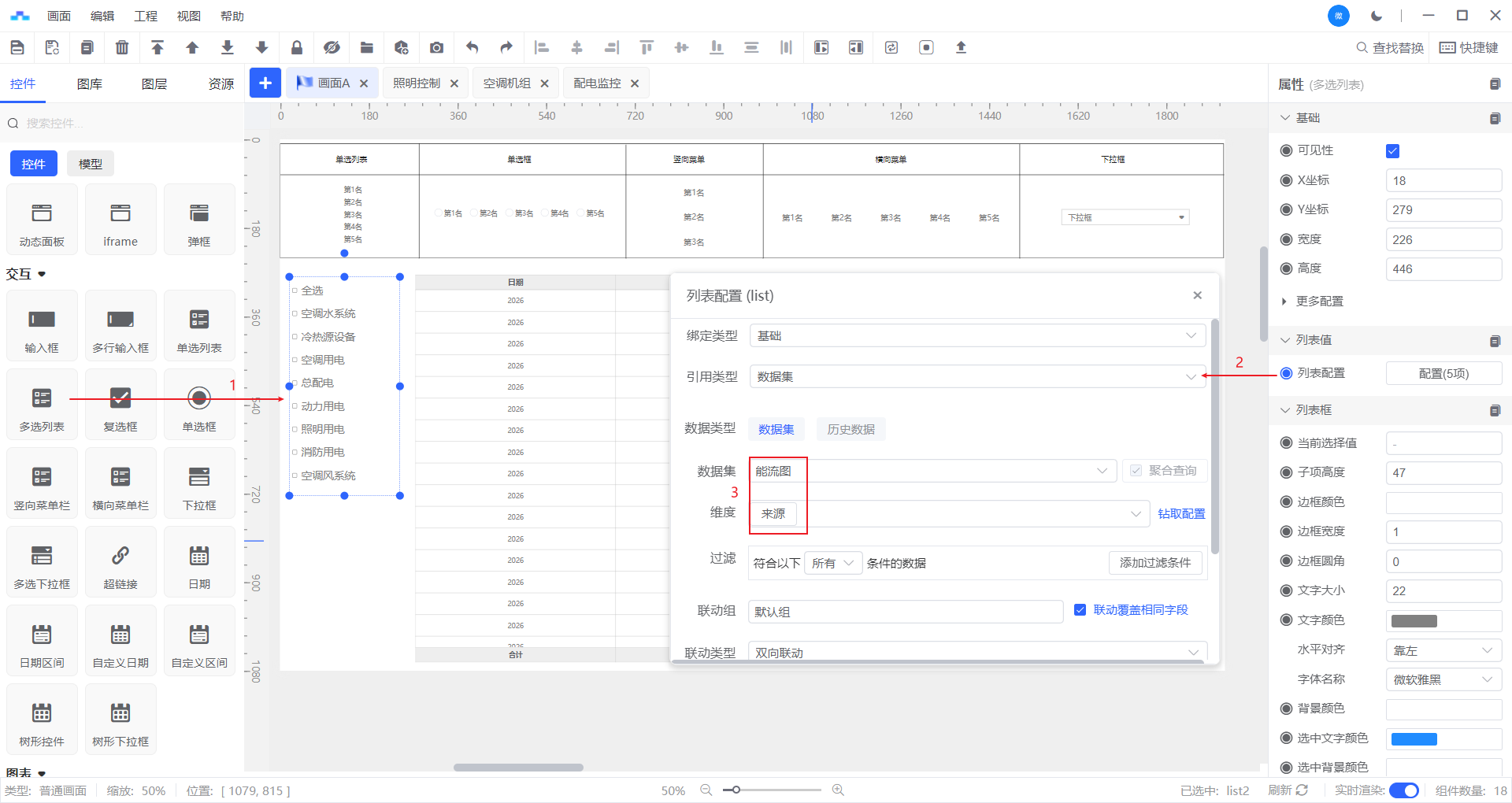Image resolution: width=1512 pixels, height=803 pixels.
Task: Click the lock icon in the toolbar
Action: (x=297, y=47)
